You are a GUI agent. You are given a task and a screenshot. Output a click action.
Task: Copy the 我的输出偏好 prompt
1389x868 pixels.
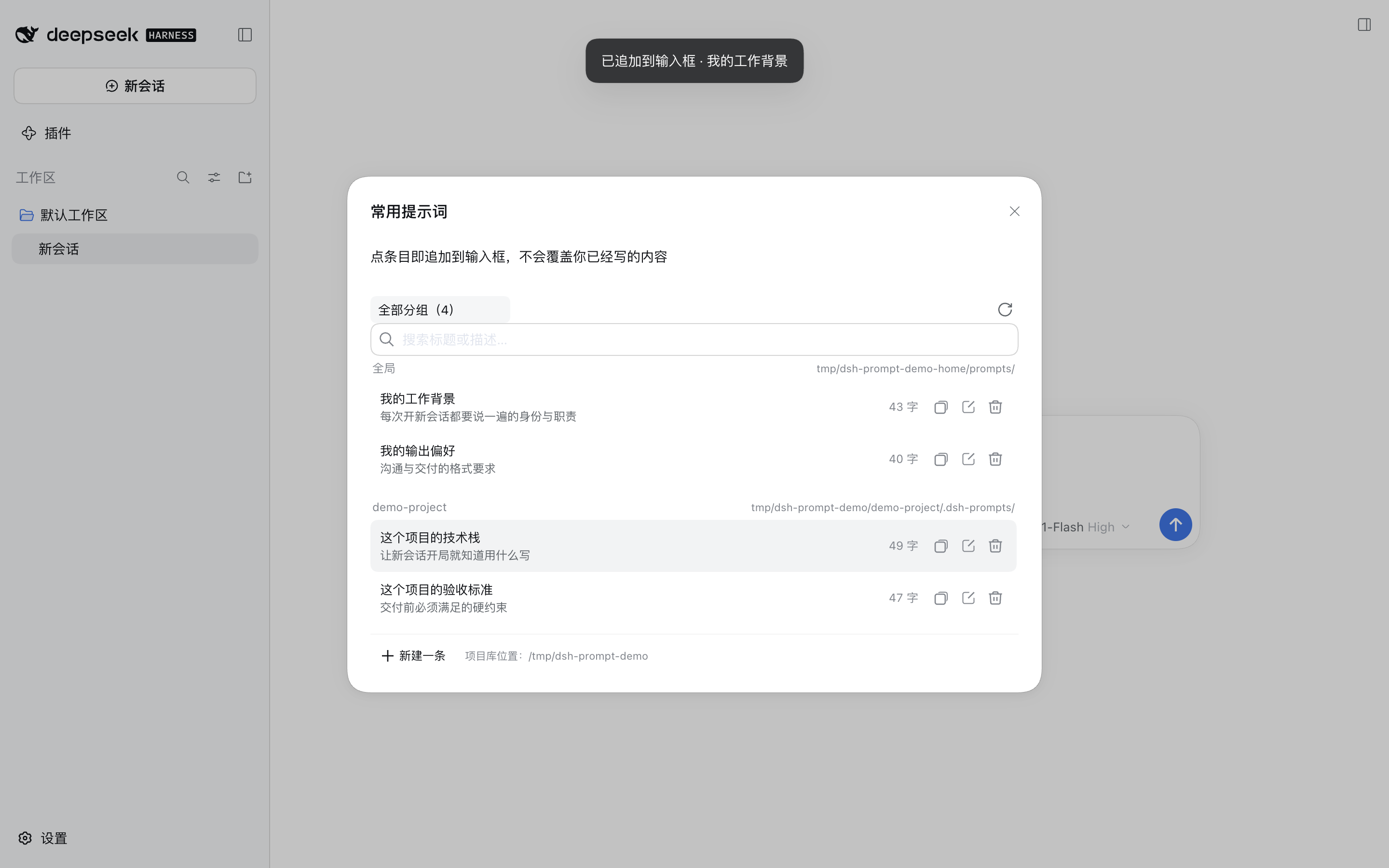pos(940,459)
